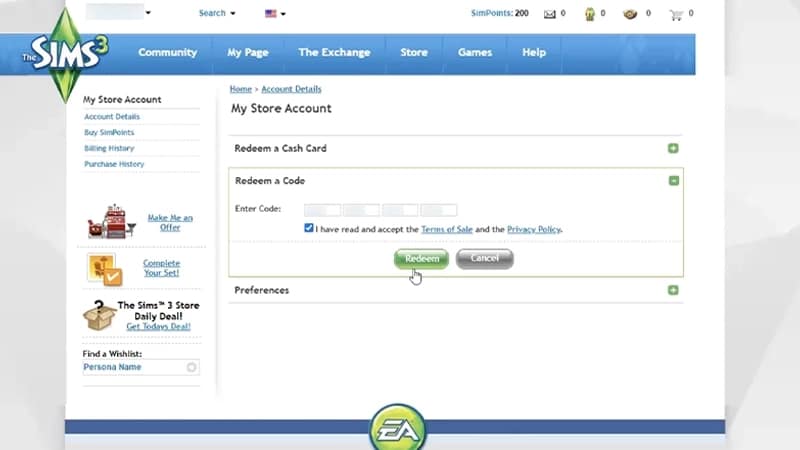The image size is (800, 450).
Task: Open the shopping cart icon
Action: point(676,15)
